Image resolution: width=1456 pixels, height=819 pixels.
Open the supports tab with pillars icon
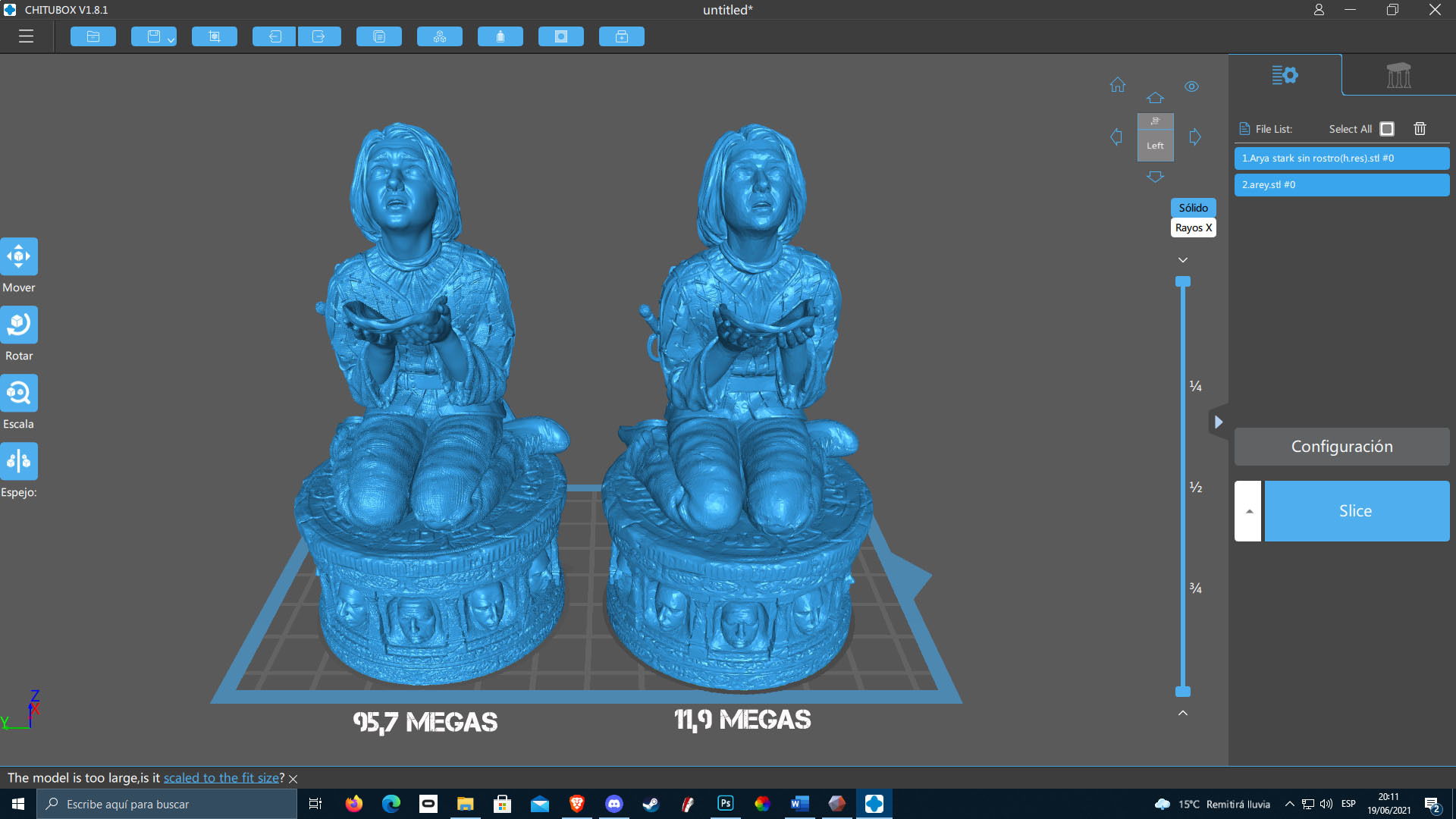pos(1398,75)
